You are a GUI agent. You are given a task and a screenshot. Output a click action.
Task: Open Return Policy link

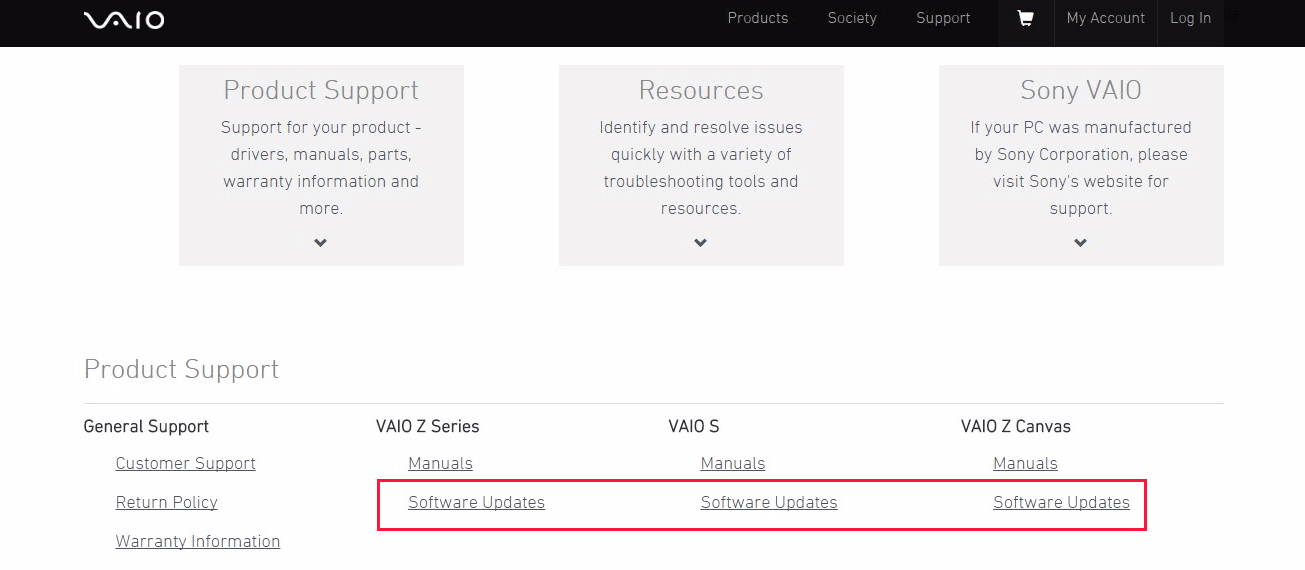tap(167, 502)
